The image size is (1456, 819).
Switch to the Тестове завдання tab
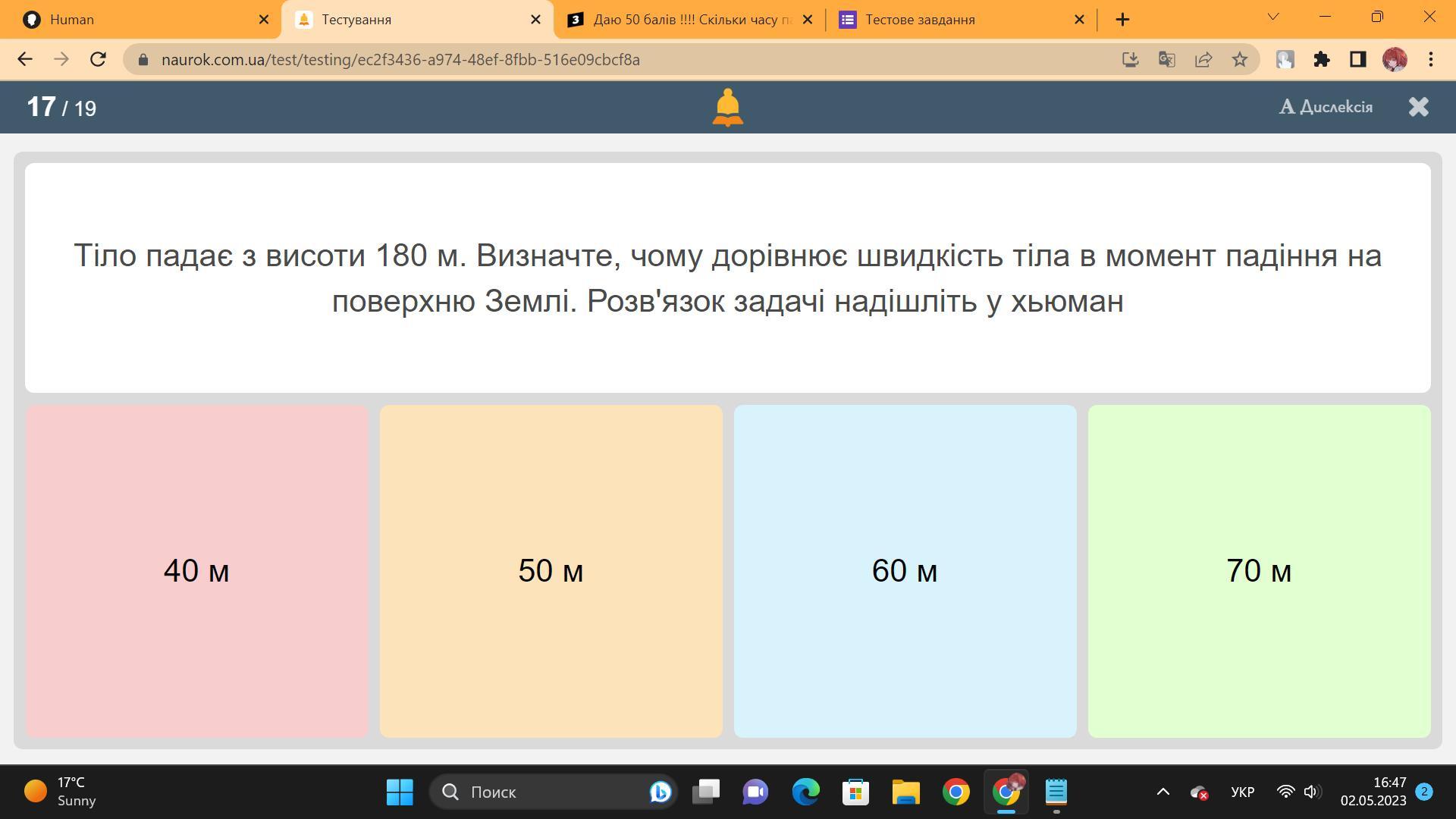coord(955,20)
